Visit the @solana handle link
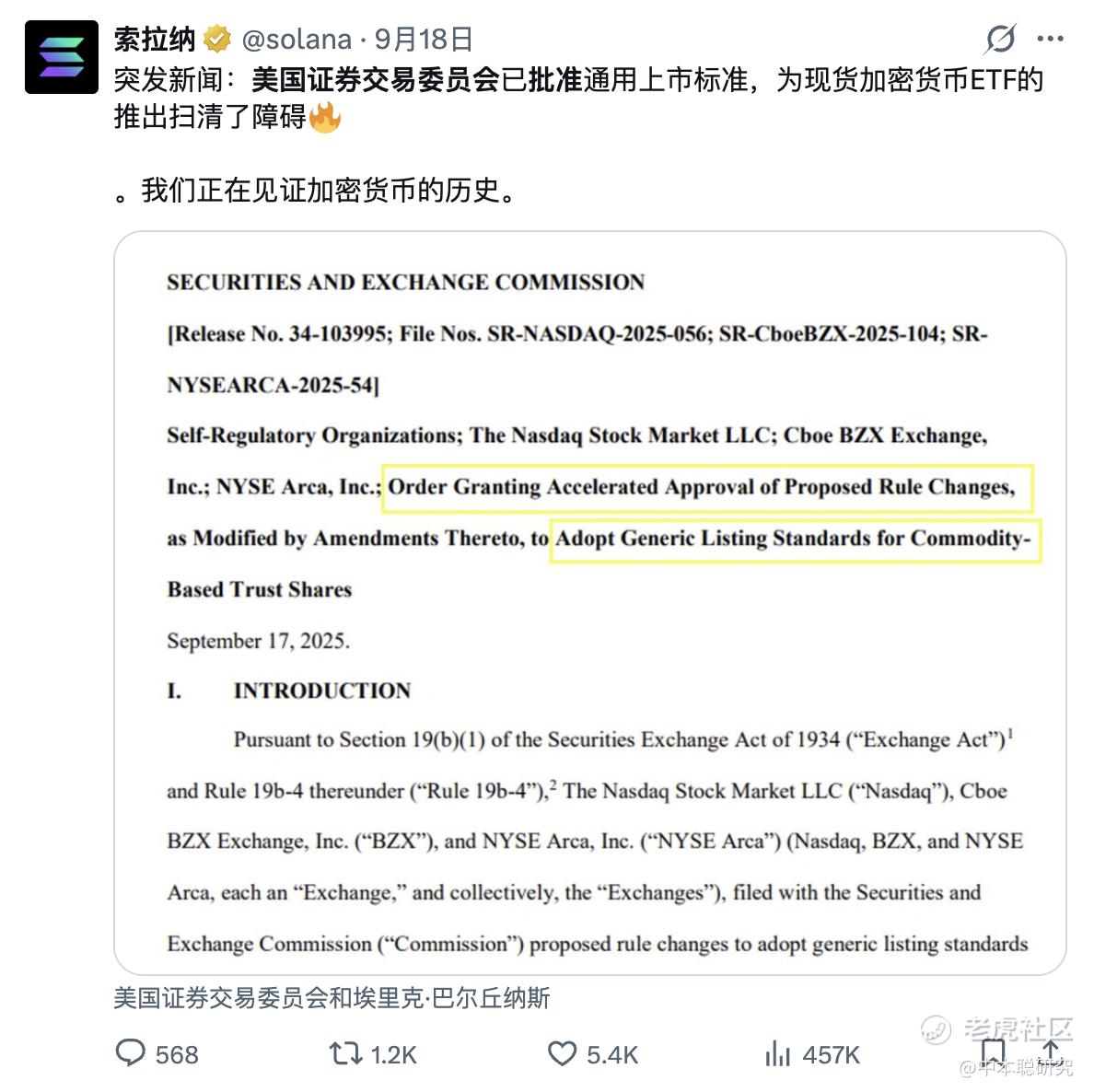Image resolution: width=1094 pixels, height=1092 pixels. pos(297,39)
